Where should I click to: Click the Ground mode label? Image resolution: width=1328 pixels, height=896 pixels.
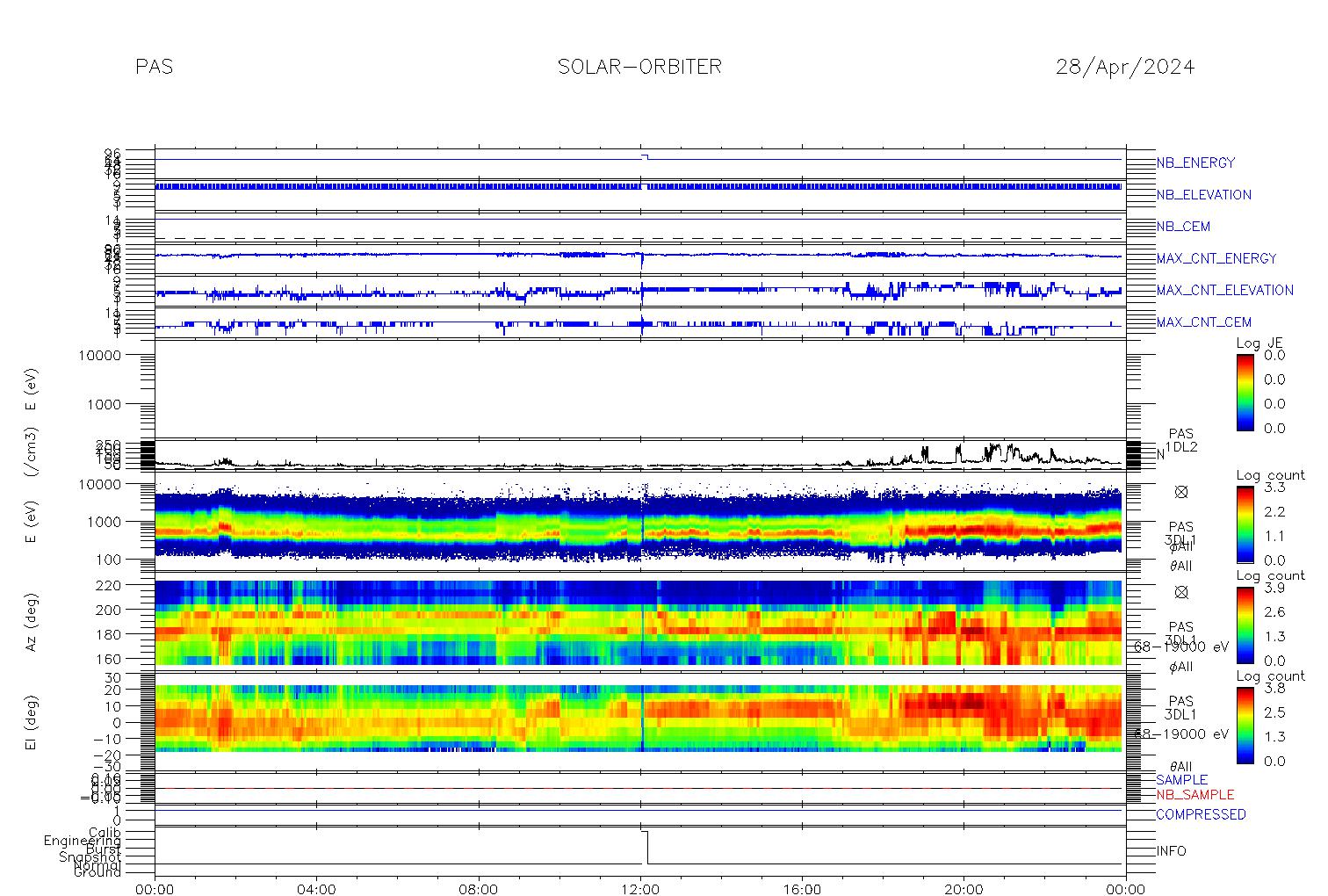(97, 872)
